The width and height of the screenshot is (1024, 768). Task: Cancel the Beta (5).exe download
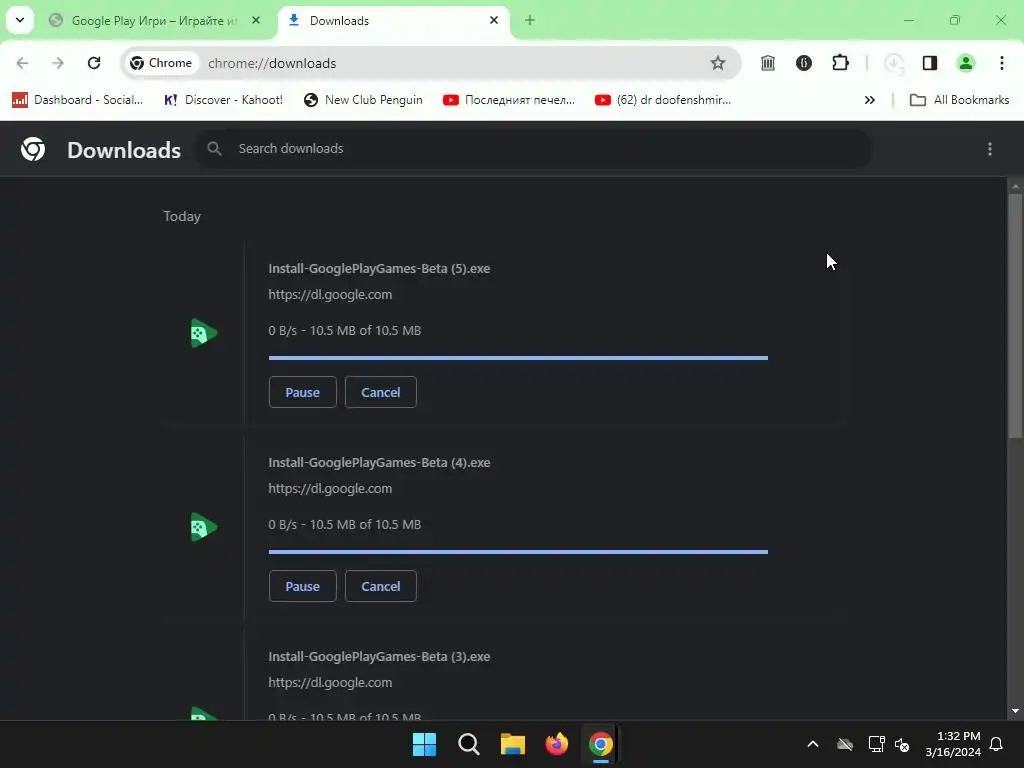tap(381, 392)
